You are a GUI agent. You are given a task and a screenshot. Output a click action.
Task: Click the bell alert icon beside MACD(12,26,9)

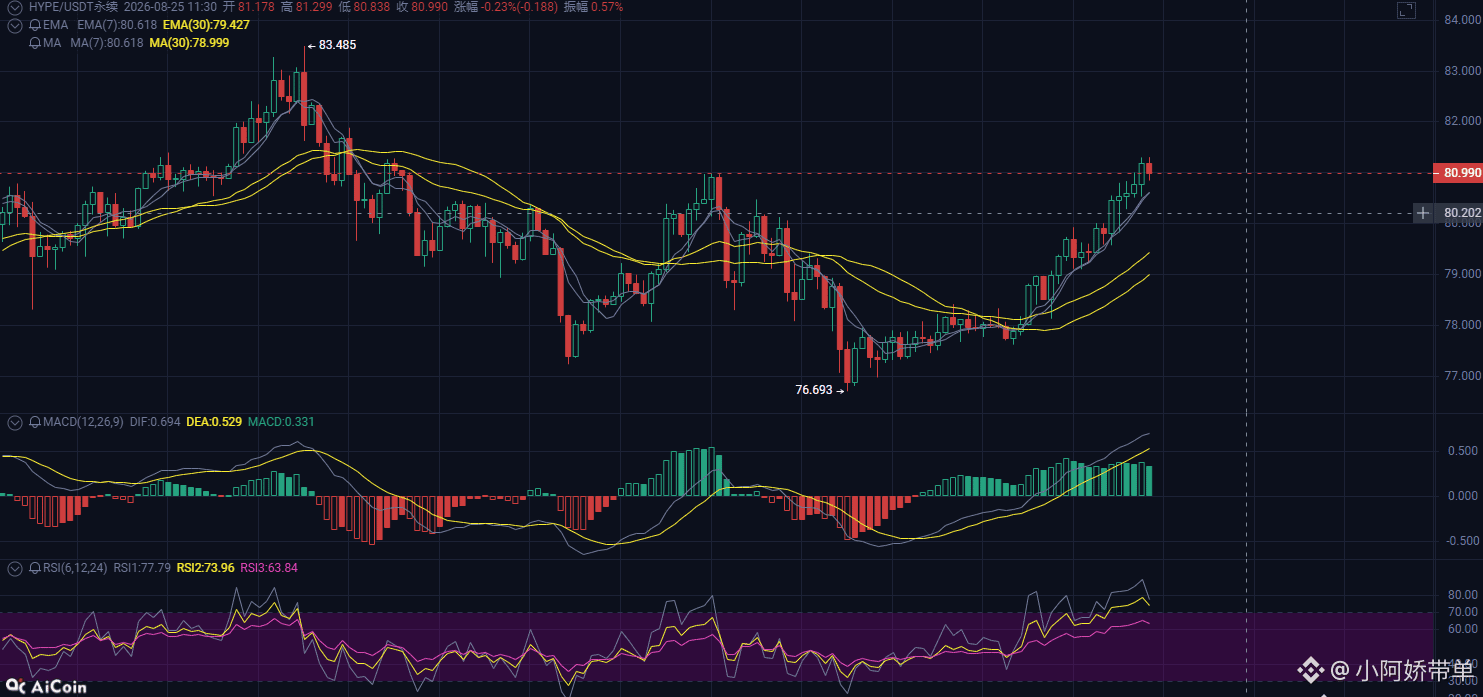pyautogui.click(x=34, y=423)
